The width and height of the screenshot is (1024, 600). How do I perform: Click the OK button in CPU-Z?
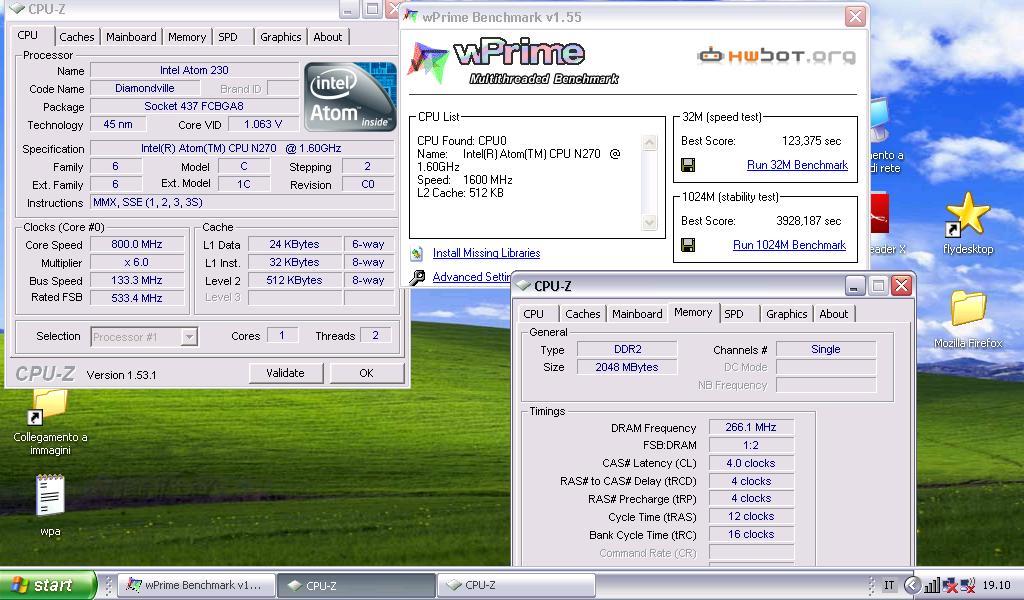pyautogui.click(x=366, y=373)
